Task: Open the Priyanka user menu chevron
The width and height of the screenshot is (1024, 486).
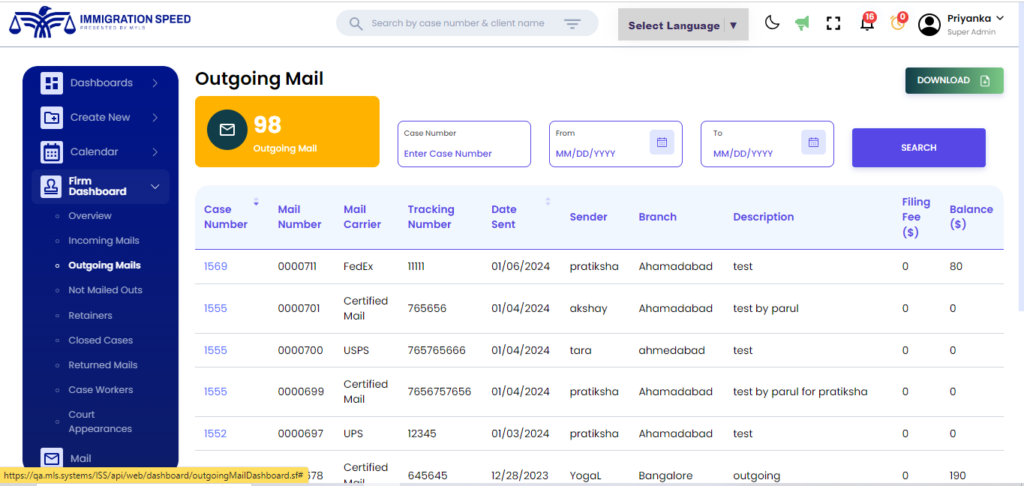Action: [999, 18]
